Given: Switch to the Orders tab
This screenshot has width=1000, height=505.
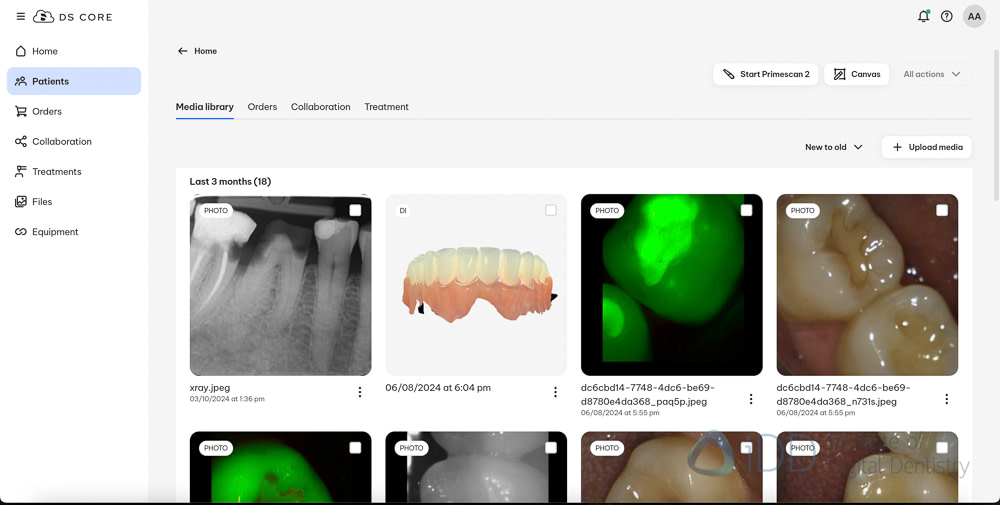Looking at the screenshot, I should pos(262,107).
